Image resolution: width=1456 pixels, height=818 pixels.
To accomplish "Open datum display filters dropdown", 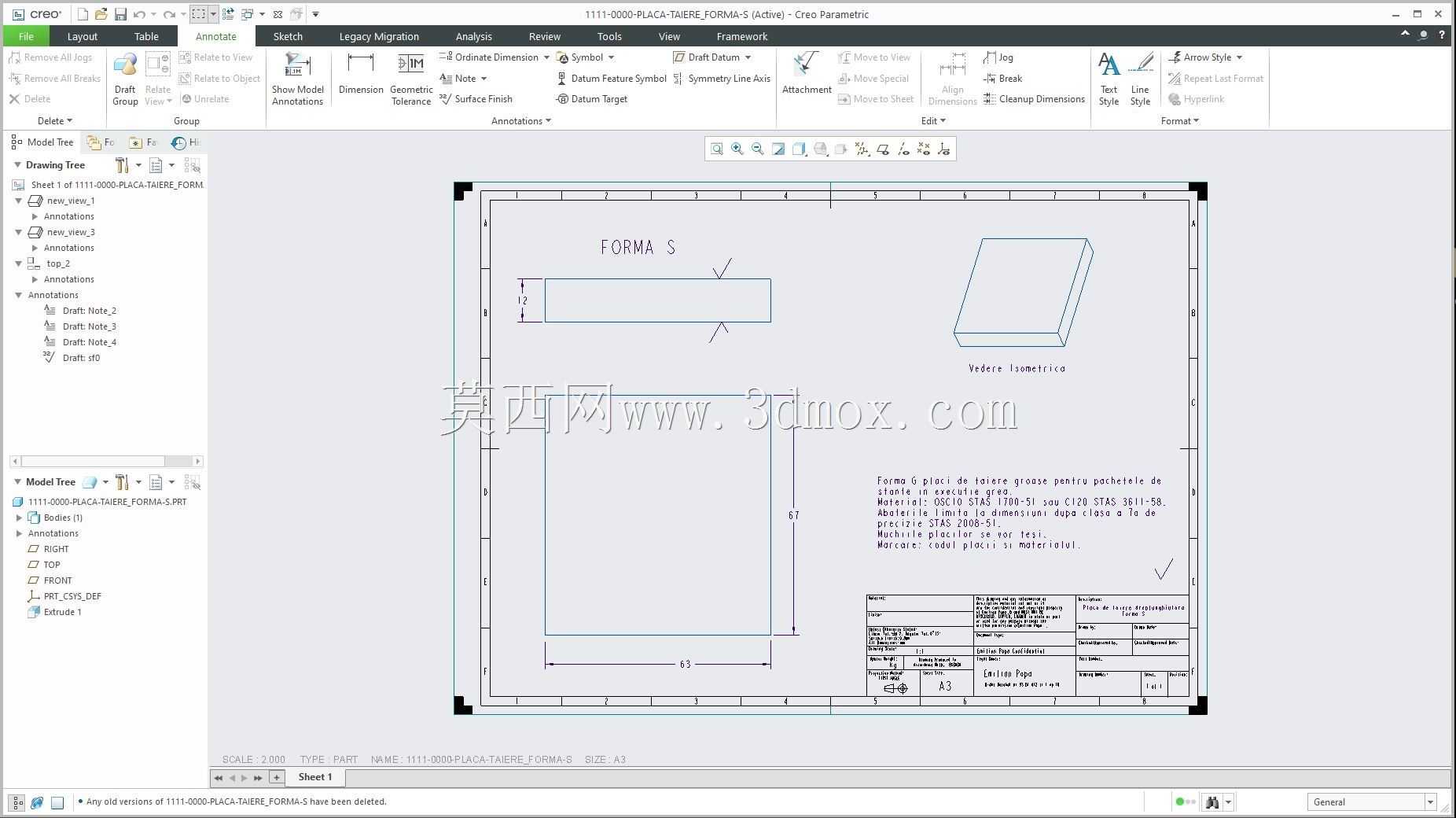I will pyautogui.click(x=862, y=149).
